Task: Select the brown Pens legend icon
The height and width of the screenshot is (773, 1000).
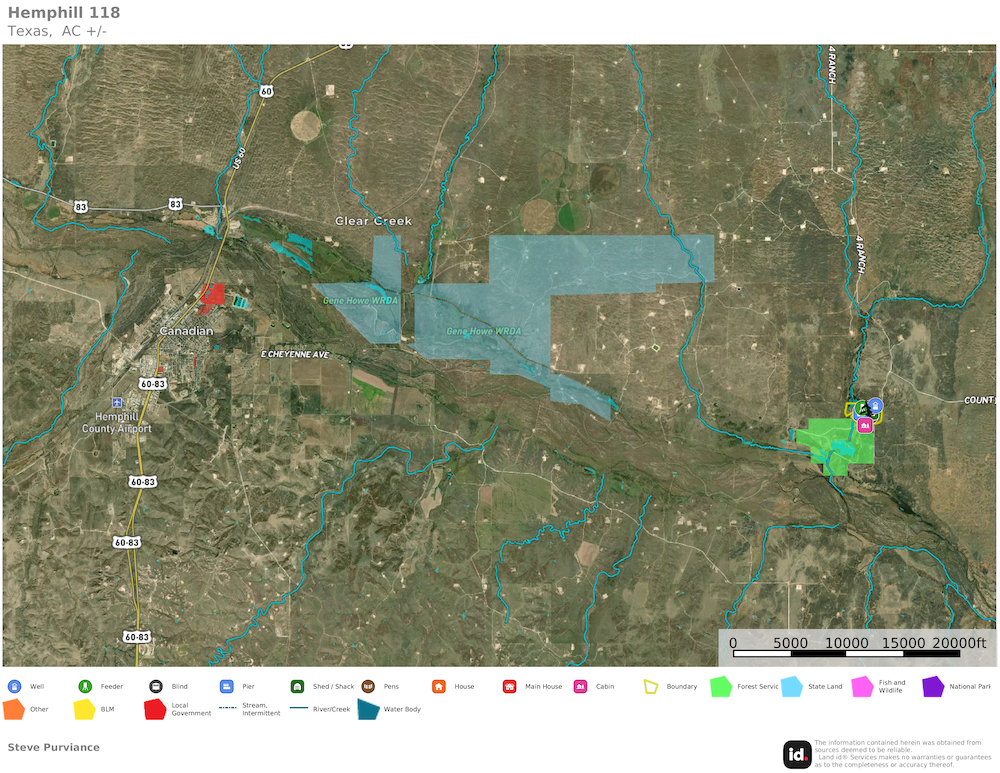Action: click(x=368, y=687)
